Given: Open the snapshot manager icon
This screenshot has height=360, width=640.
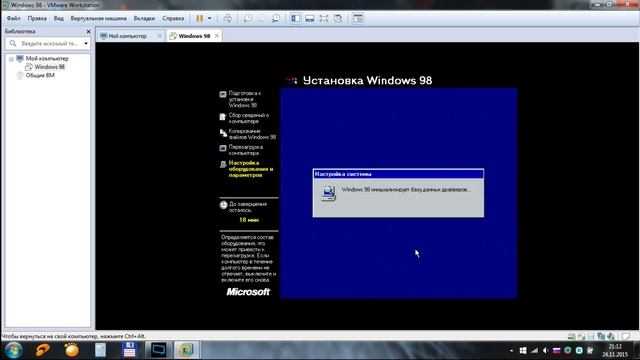Looking at the screenshot, I should click(x=276, y=18).
